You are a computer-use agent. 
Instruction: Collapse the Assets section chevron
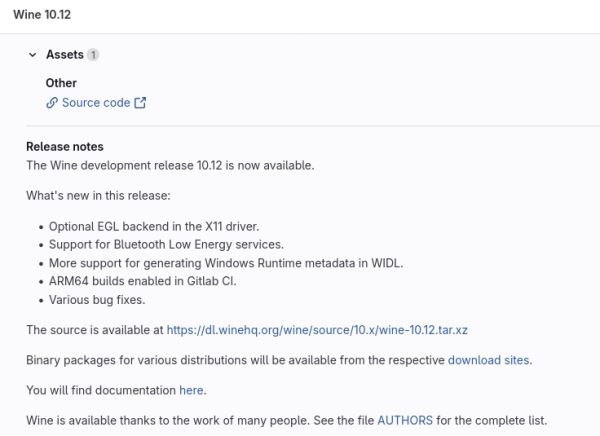tap(33, 55)
